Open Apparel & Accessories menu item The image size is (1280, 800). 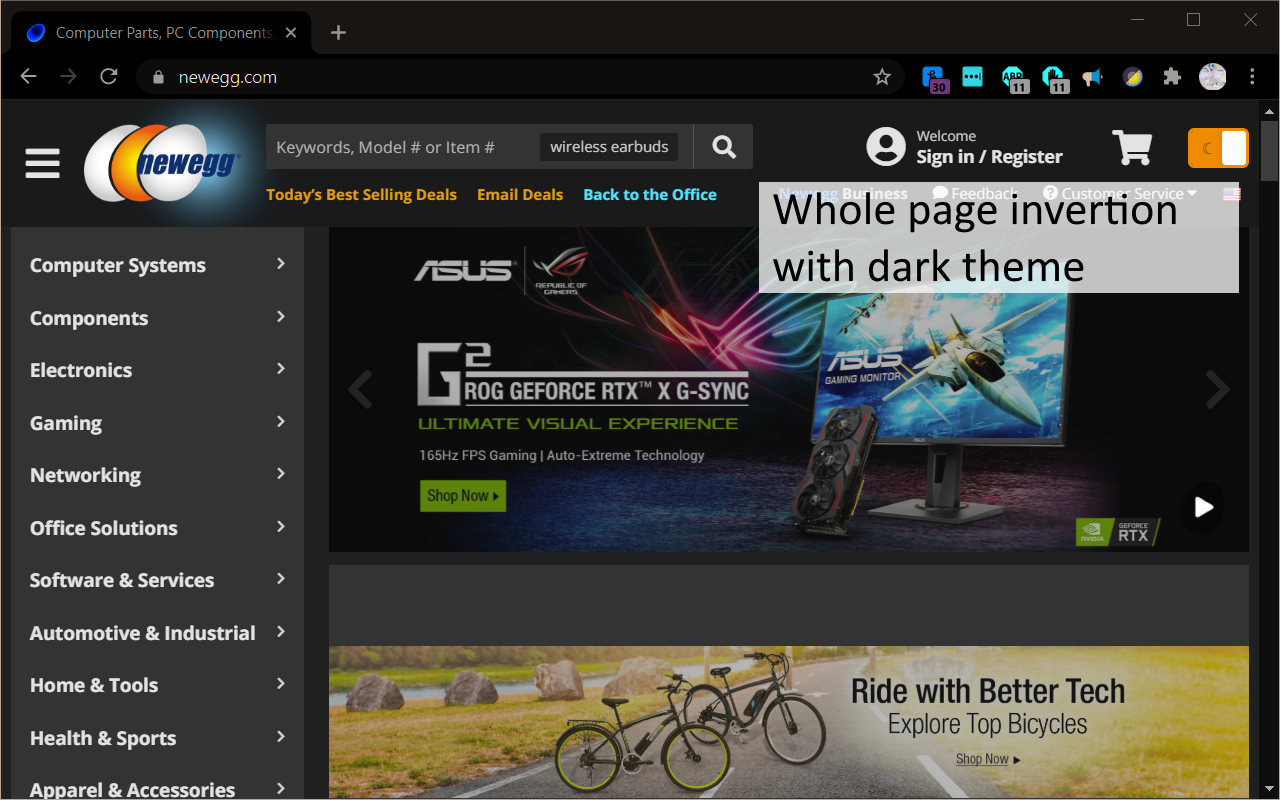point(157,789)
